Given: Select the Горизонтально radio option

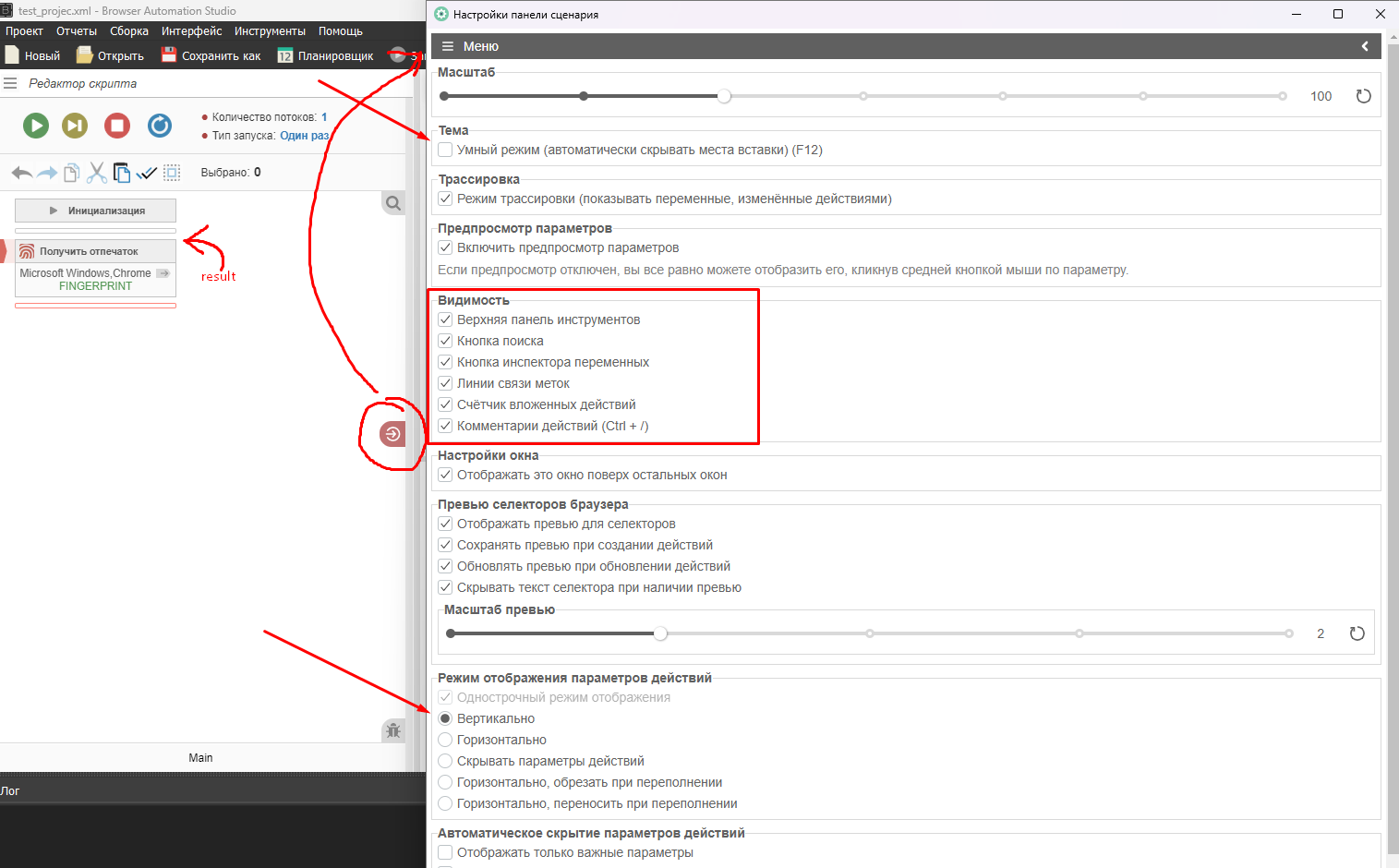Looking at the screenshot, I should pyautogui.click(x=445, y=740).
